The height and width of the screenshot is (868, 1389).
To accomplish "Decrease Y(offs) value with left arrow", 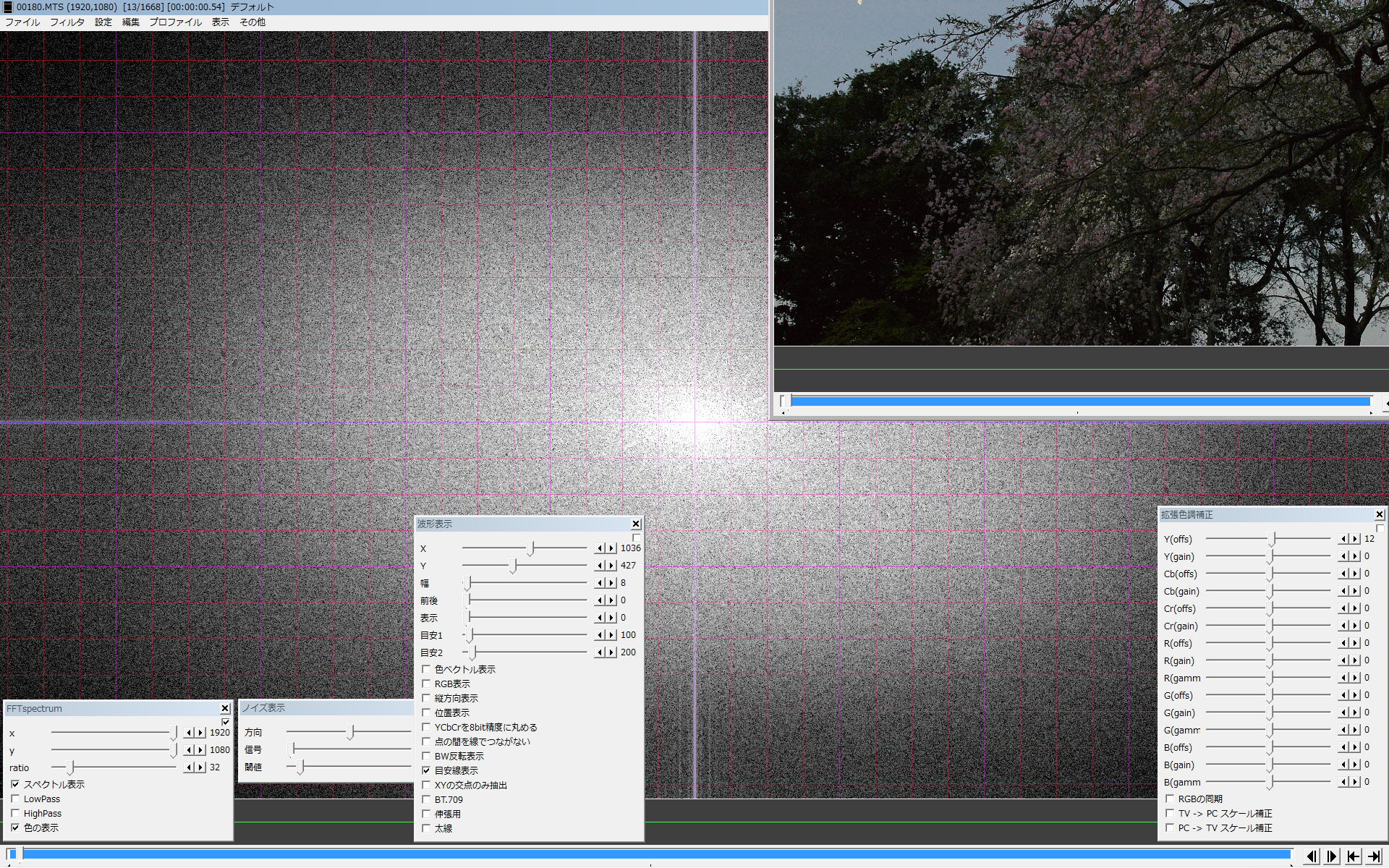I will [1344, 539].
